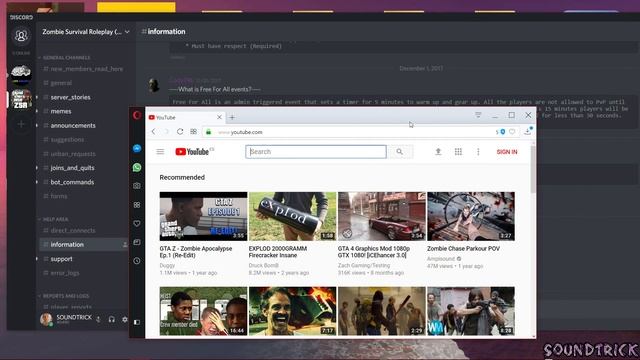Select the information channel in Discord

point(84,244)
